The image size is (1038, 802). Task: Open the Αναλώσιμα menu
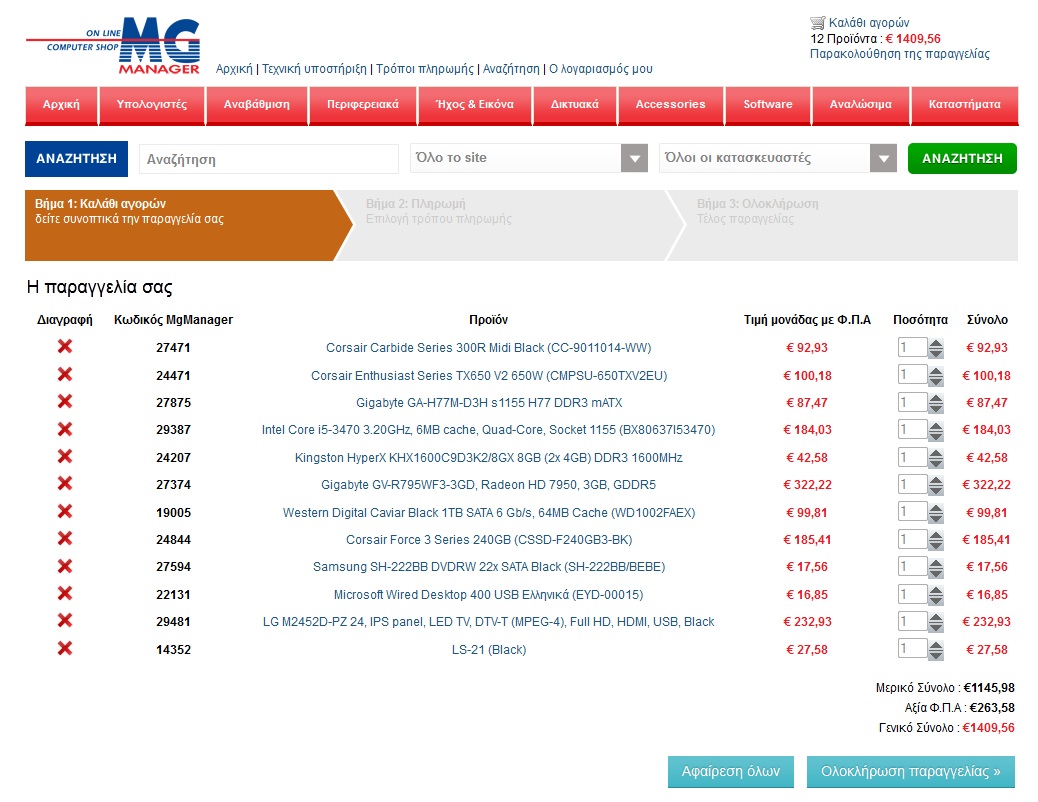point(861,105)
